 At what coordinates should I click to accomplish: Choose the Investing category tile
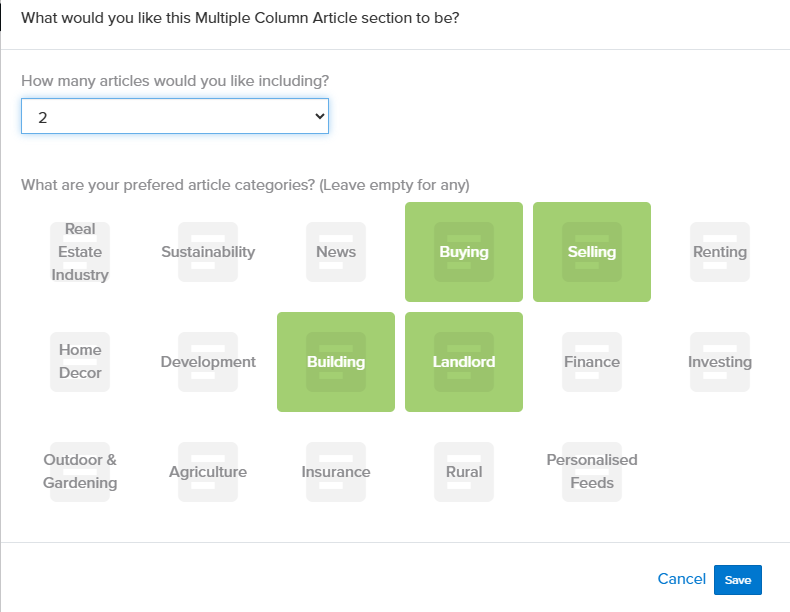pyautogui.click(x=720, y=362)
